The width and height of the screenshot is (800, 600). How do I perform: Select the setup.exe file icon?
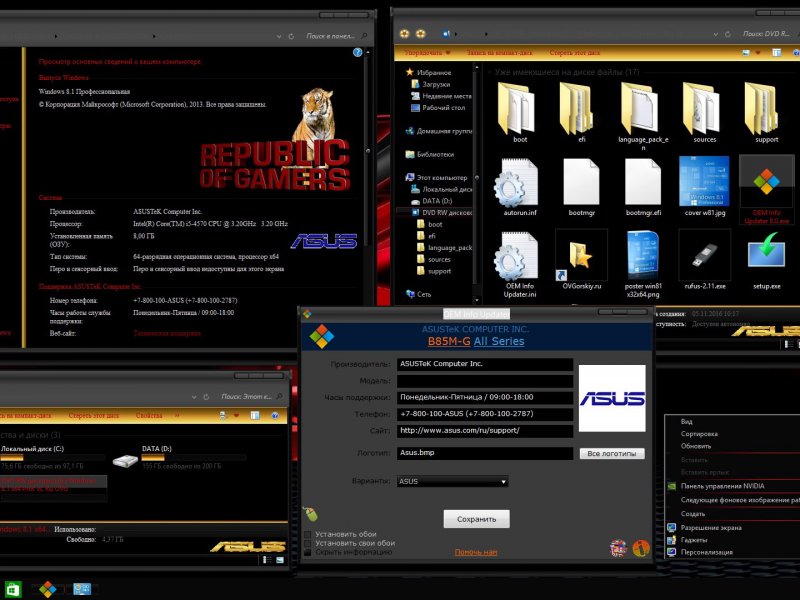click(x=766, y=253)
